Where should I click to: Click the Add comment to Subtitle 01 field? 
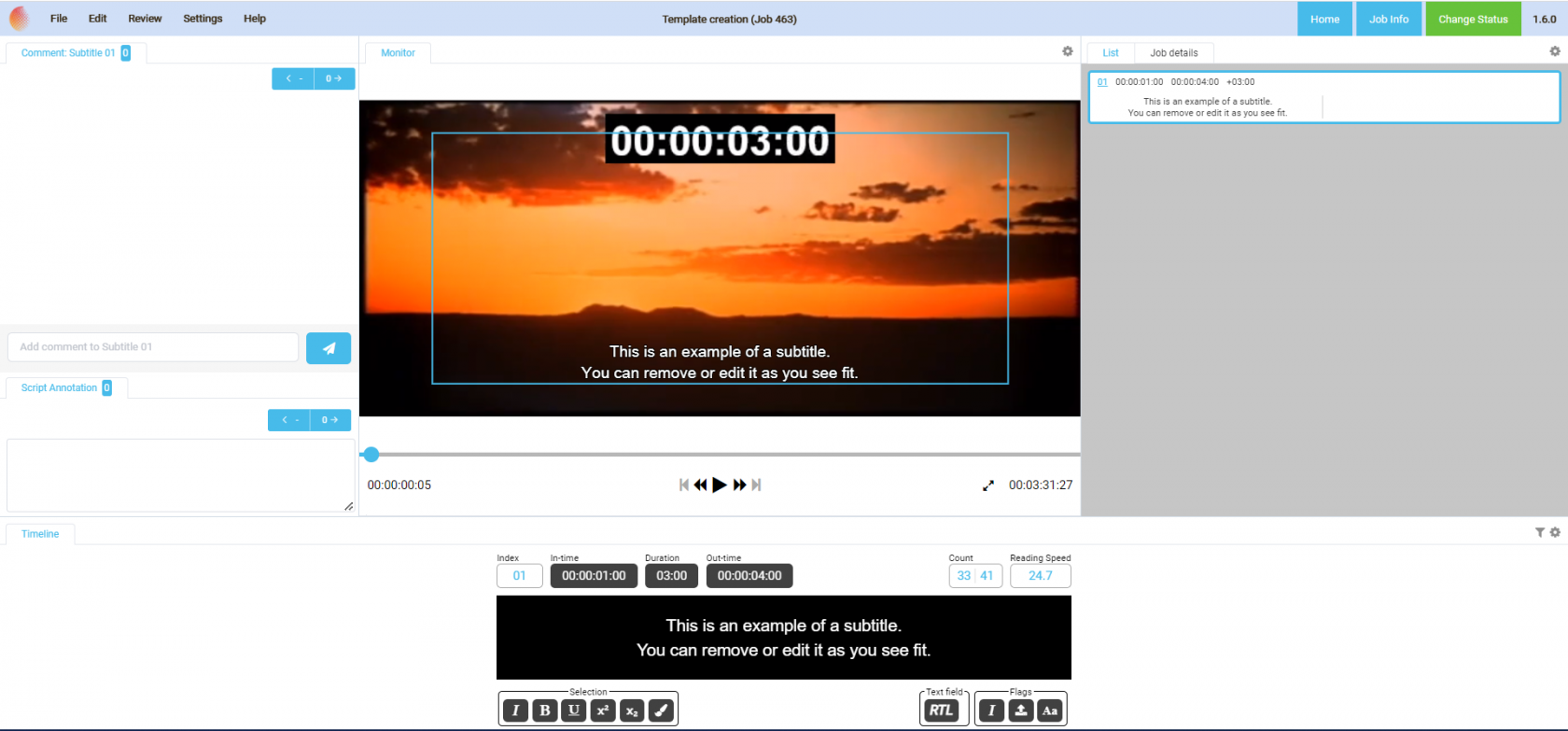[153, 347]
